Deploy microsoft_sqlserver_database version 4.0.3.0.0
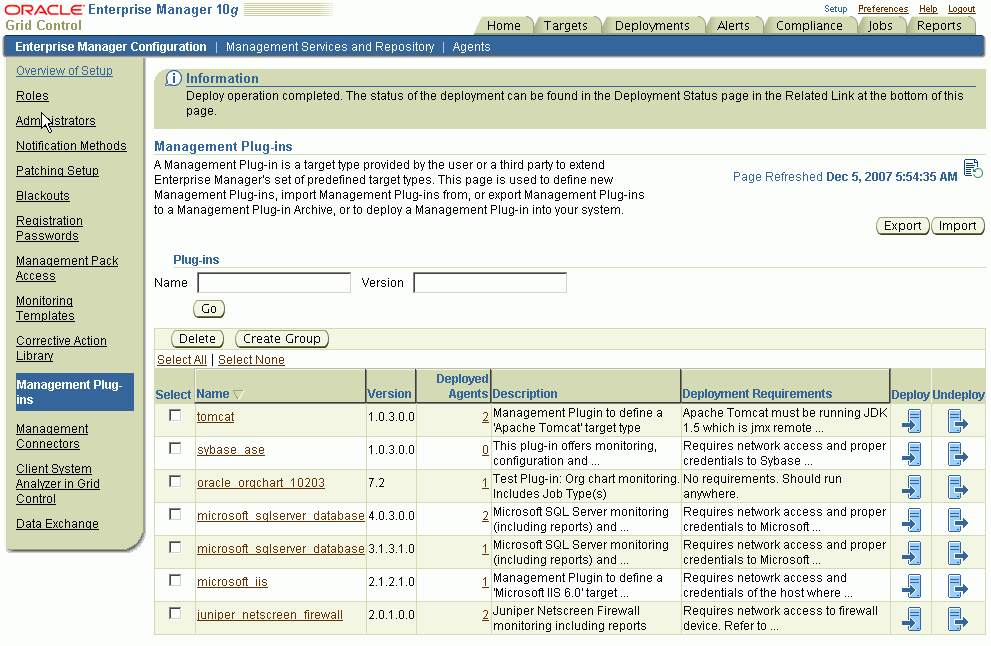Viewport: 991px width, 646px height. pos(911,519)
